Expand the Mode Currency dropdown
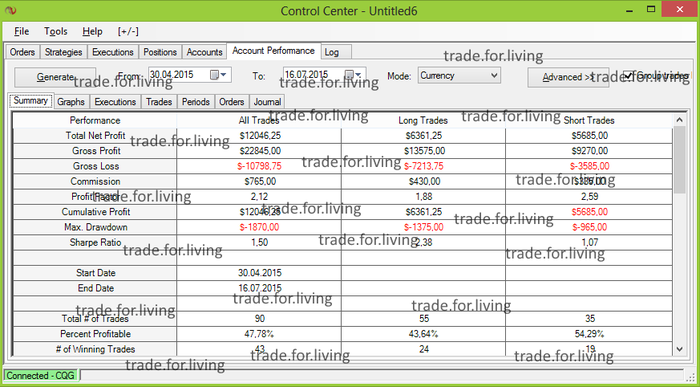 tap(494, 75)
